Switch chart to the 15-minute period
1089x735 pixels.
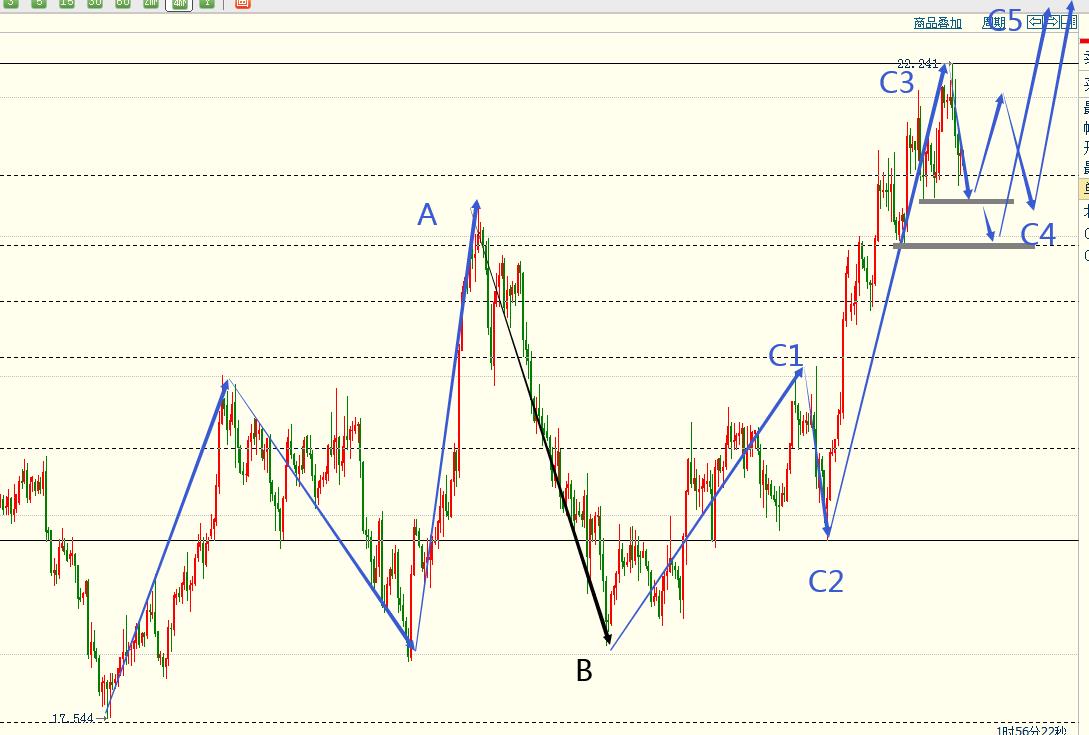(x=67, y=3)
